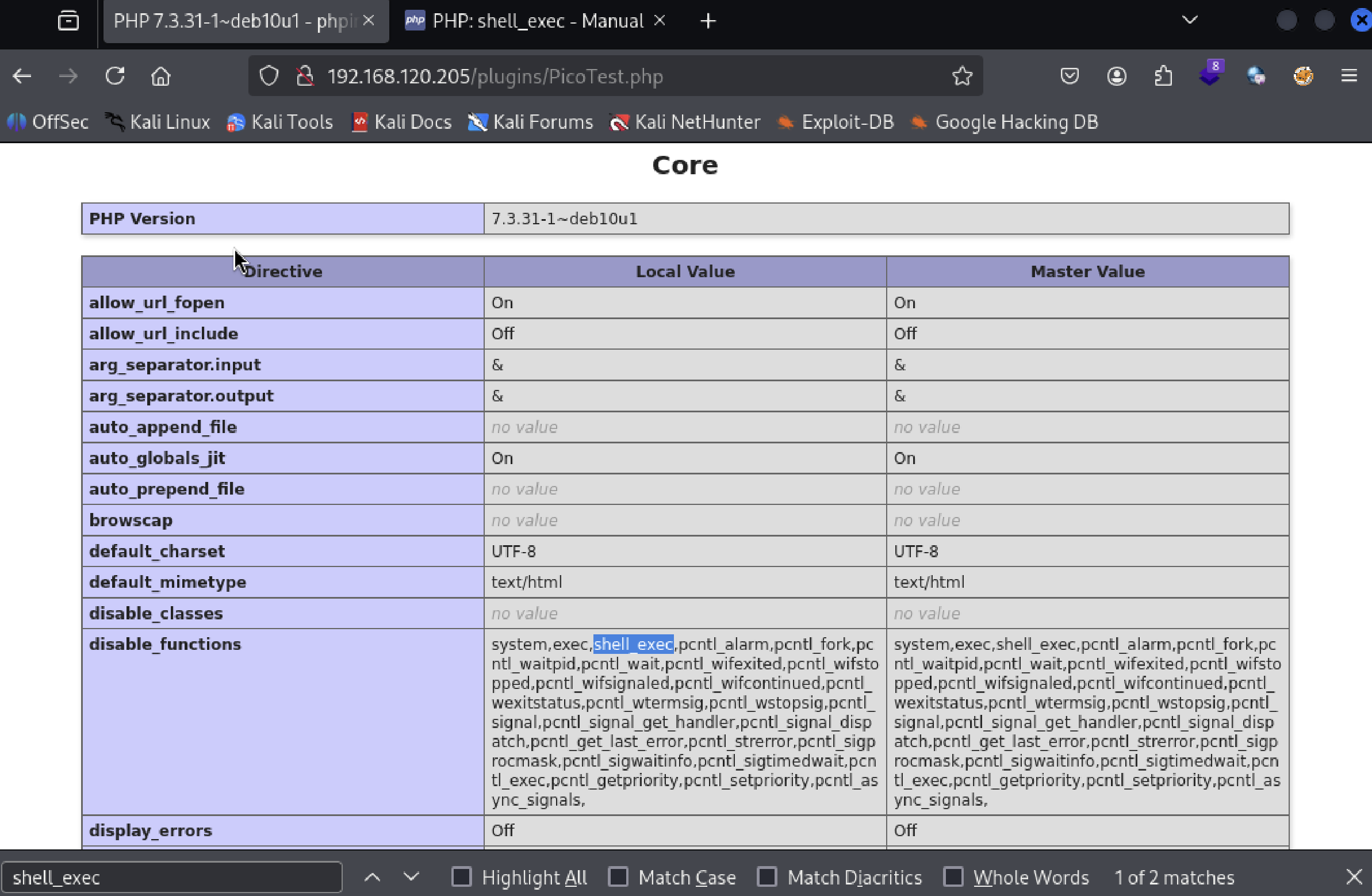
Task: Open the Save to Pocket icon
Action: (x=1070, y=76)
